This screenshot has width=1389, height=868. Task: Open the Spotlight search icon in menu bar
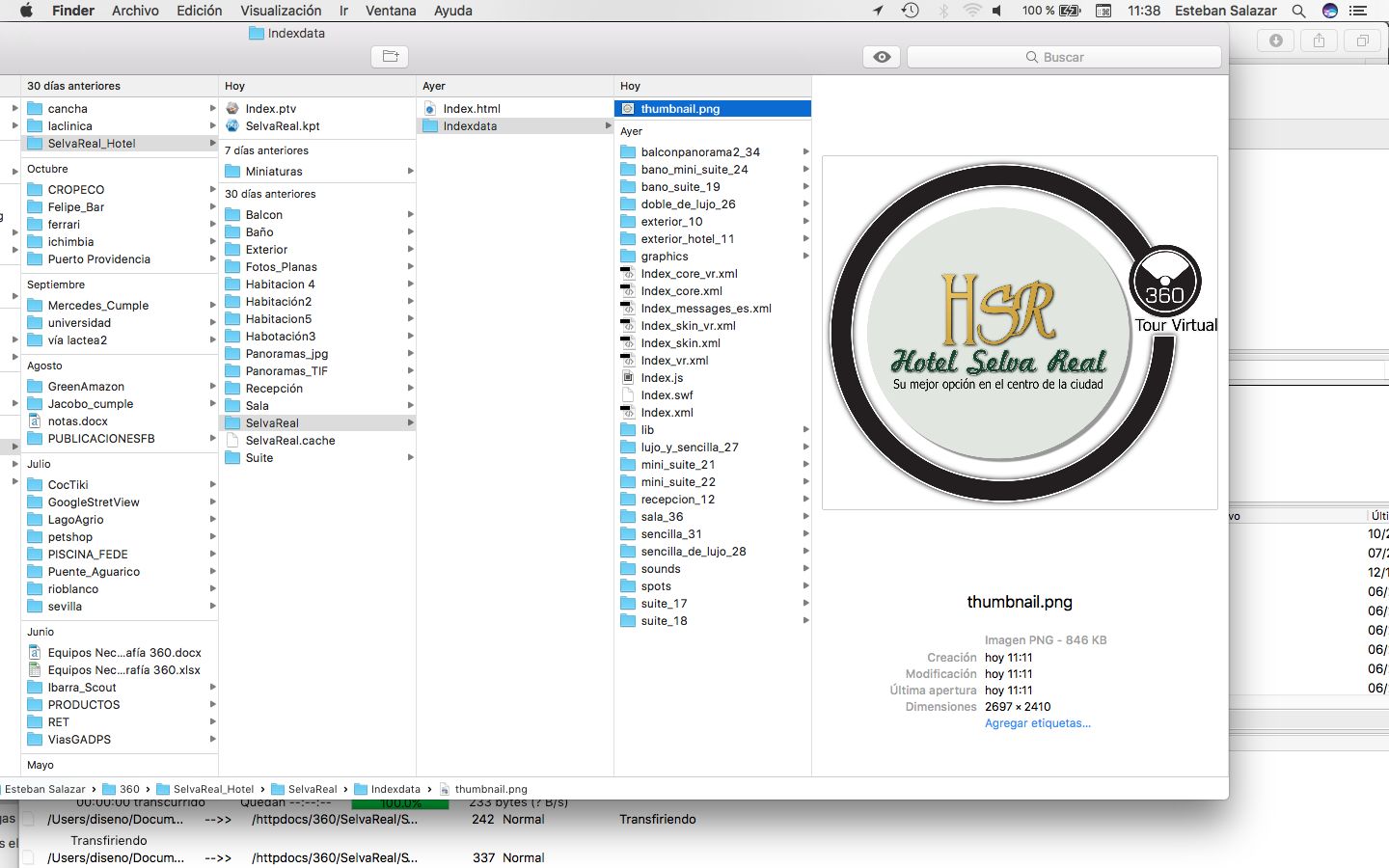click(1298, 11)
